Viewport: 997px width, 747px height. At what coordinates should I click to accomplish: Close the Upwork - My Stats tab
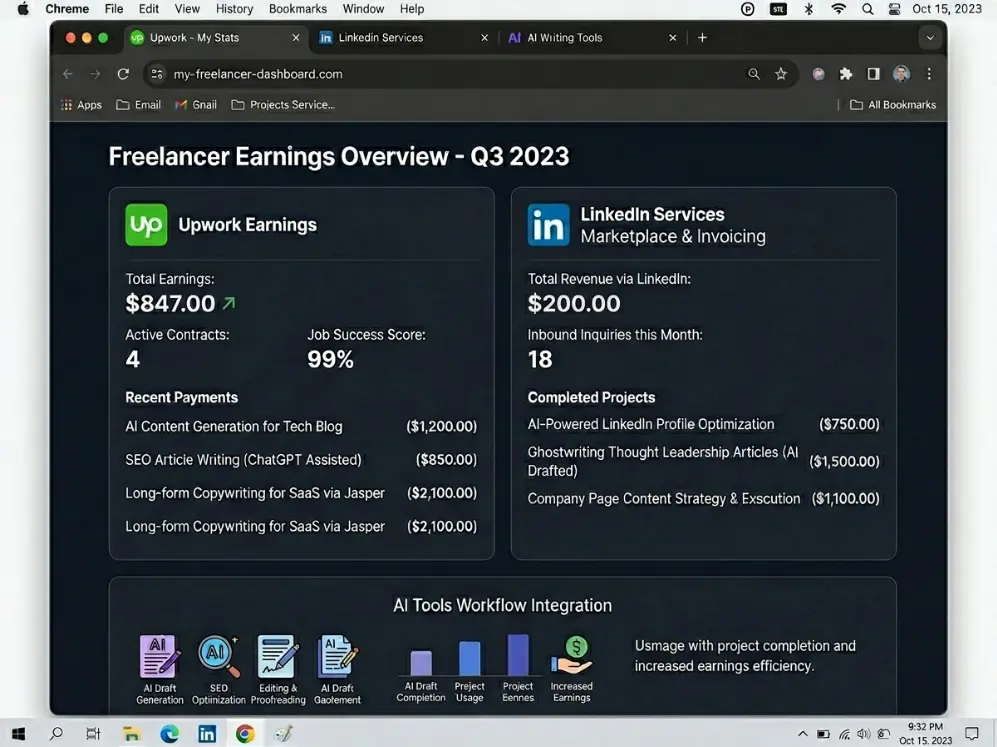pos(296,38)
